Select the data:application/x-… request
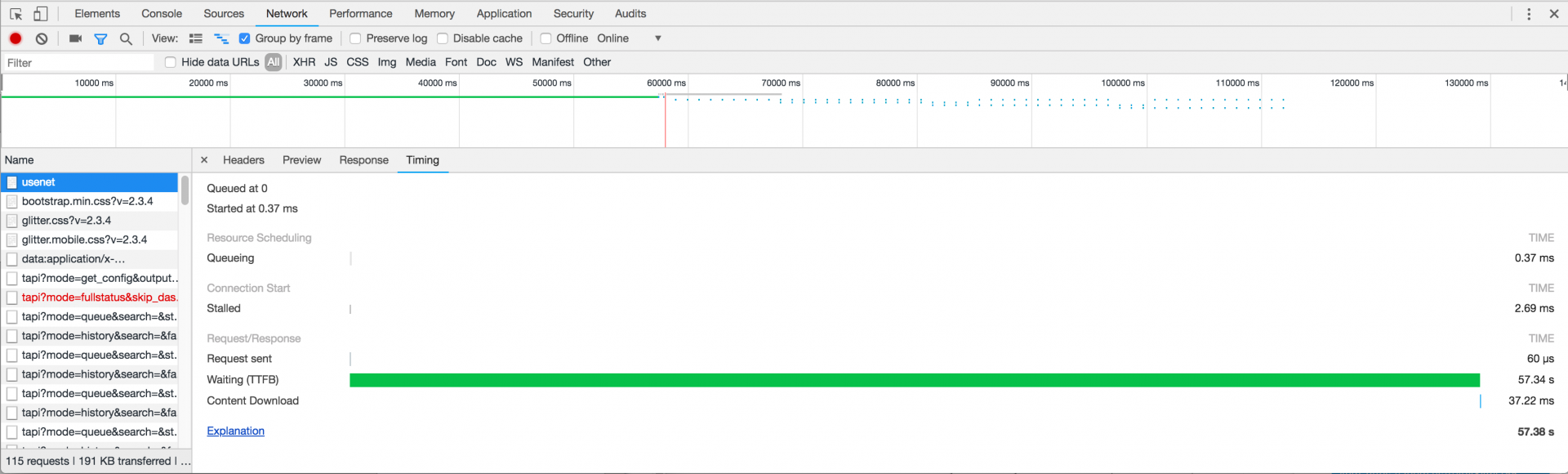Screen dimensions: 1568x474 (89, 259)
